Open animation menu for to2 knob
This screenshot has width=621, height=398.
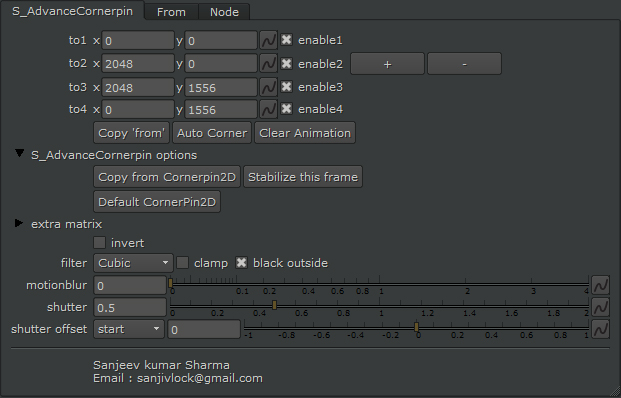(269, 63)
